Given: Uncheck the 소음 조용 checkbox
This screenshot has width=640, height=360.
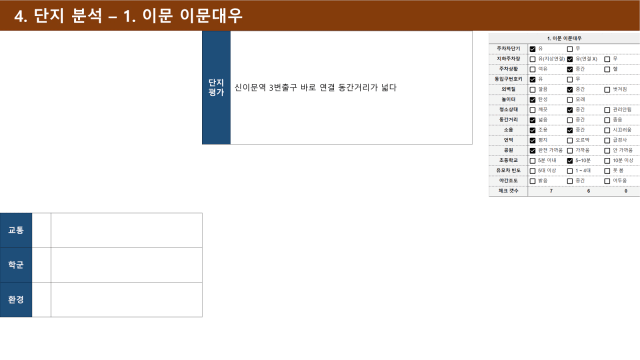Looking at the screenshot, I should (532, 130).
